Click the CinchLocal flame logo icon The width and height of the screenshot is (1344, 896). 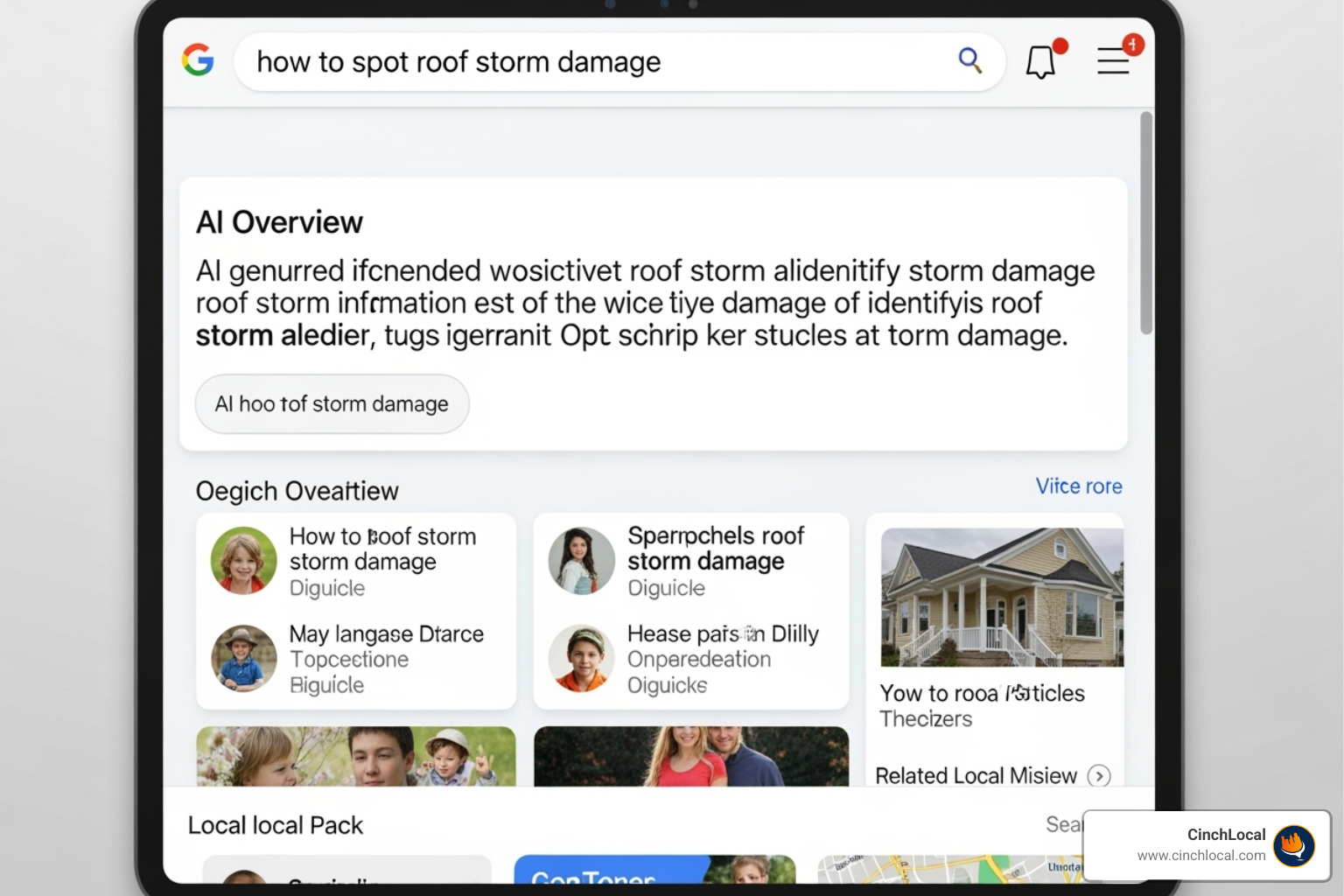[1293, 845]
